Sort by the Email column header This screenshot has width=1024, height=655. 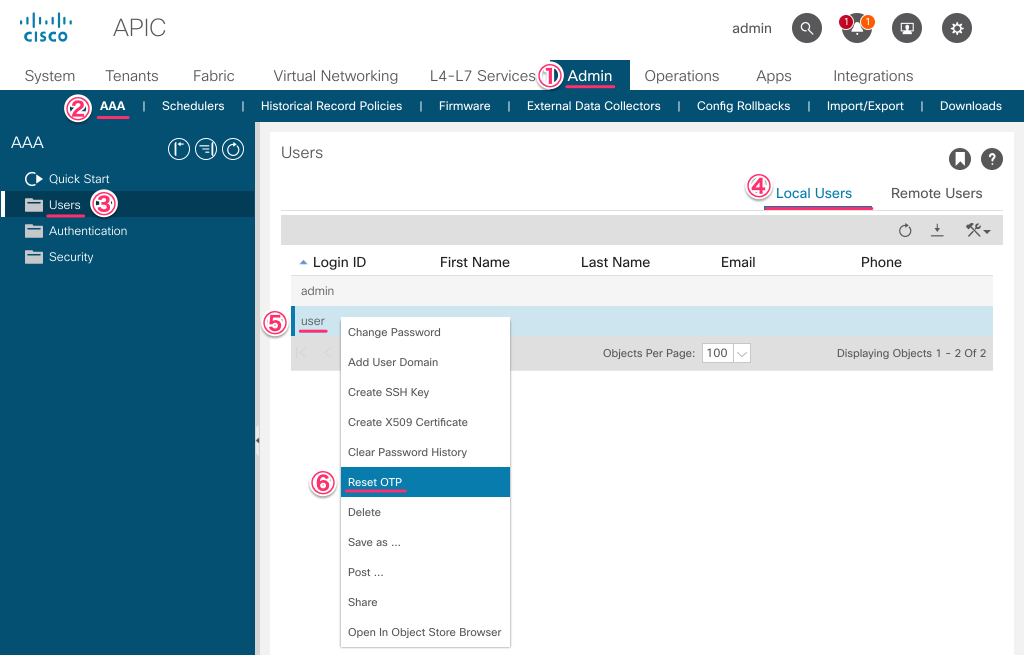click(738, 263)
